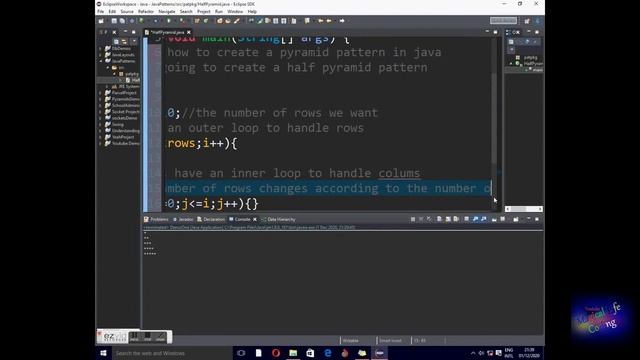Toggle Word Wrap in Console
640x360 pixels.
tap(456, 220)
